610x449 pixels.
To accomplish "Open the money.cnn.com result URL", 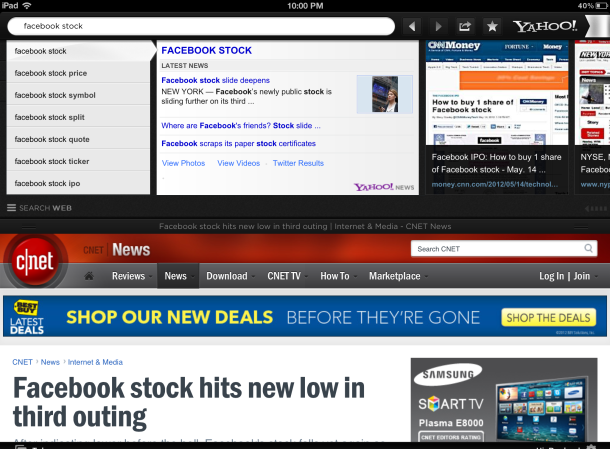I will [x=494, y=184].
